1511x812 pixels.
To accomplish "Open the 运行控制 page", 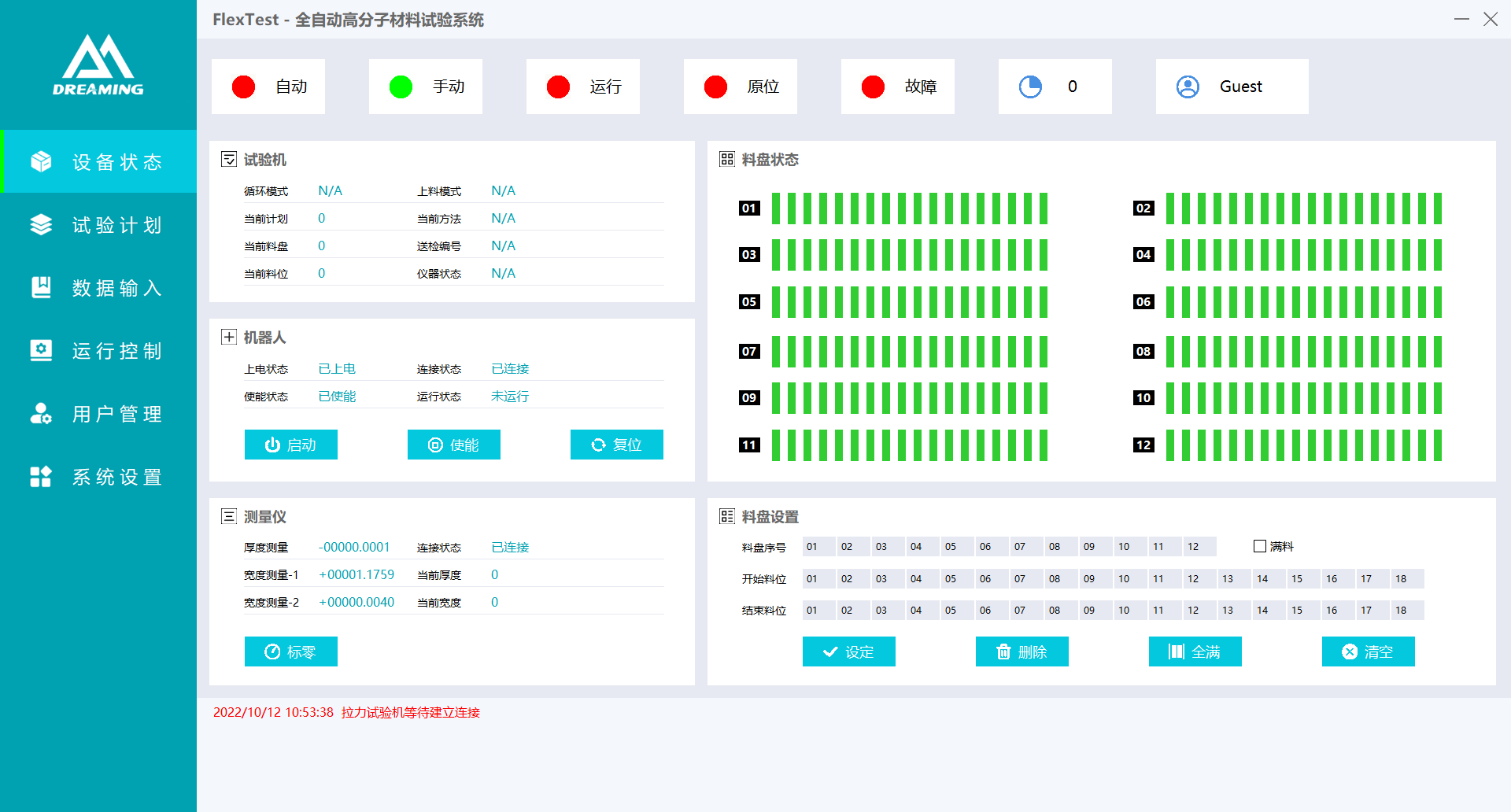I will (98, 350).
